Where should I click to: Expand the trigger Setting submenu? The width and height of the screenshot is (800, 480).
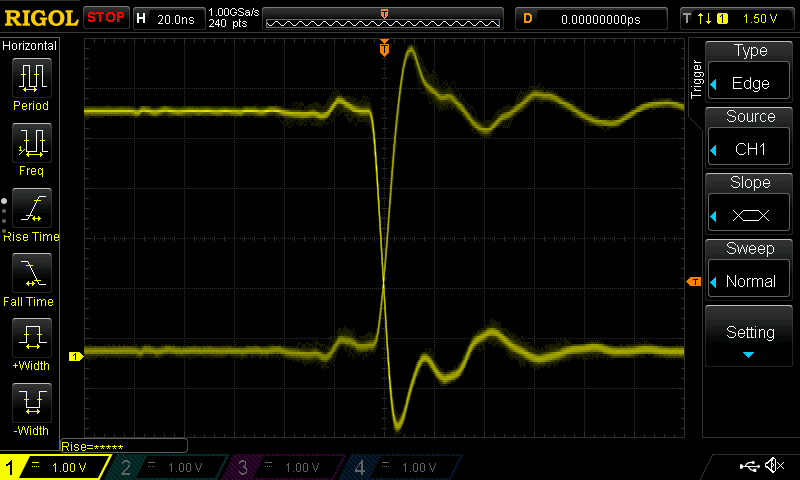tap(750, 337)
